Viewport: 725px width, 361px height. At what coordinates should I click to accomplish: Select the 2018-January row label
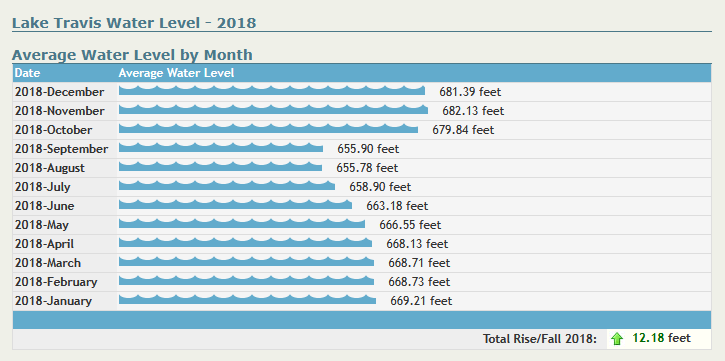tap(53, 301)
